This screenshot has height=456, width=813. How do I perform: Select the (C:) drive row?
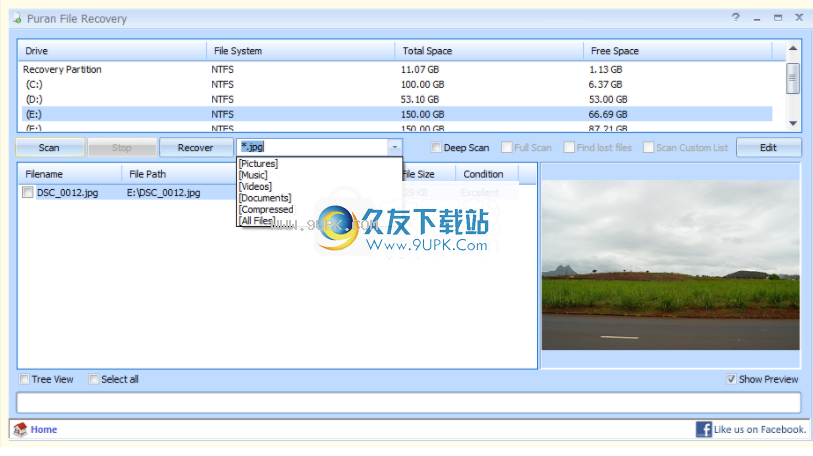(397, 84)
